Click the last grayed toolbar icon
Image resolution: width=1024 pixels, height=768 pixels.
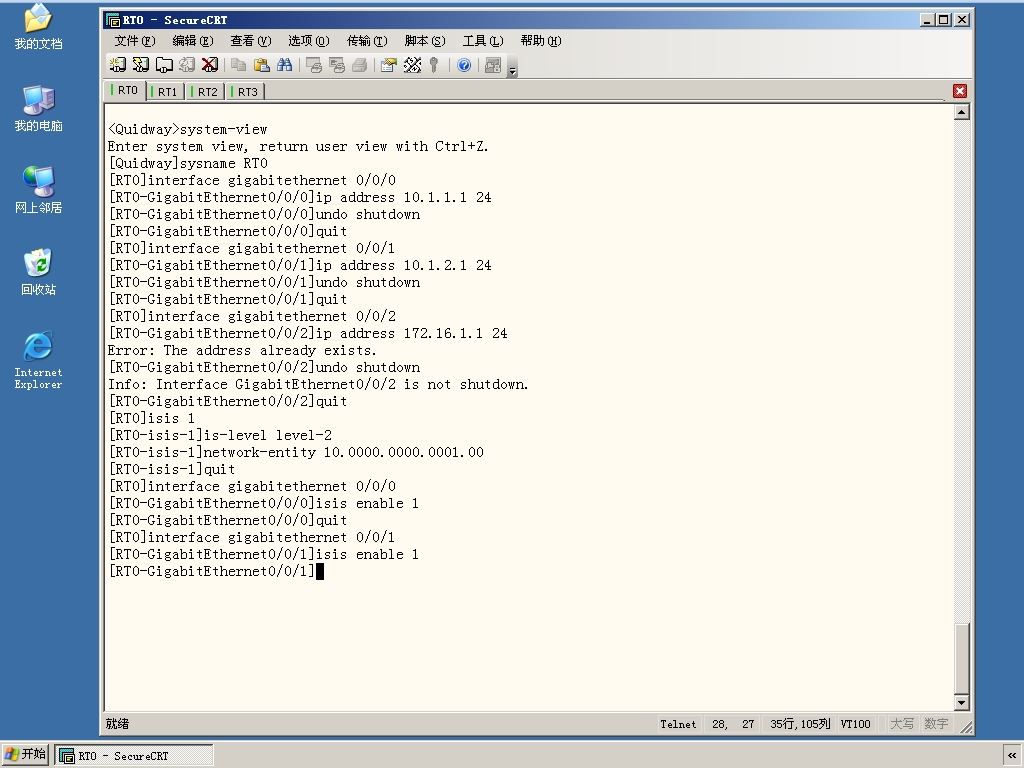coord(493,65)
